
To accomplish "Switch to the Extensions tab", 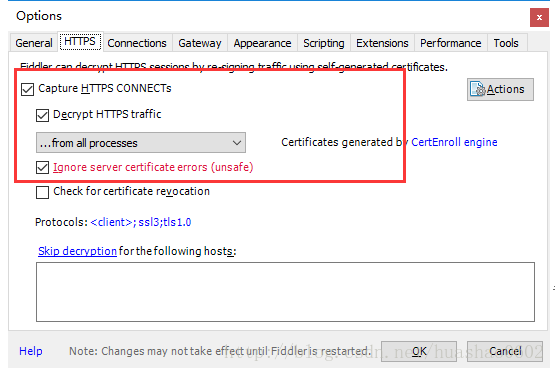I will [x=382, y=43].
